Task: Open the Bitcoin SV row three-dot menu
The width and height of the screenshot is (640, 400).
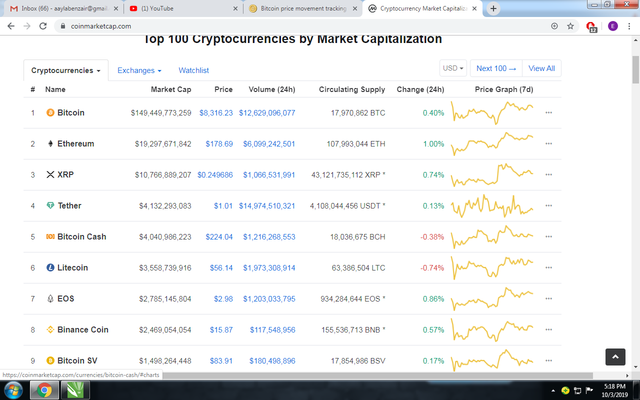Action: point(549,361)
